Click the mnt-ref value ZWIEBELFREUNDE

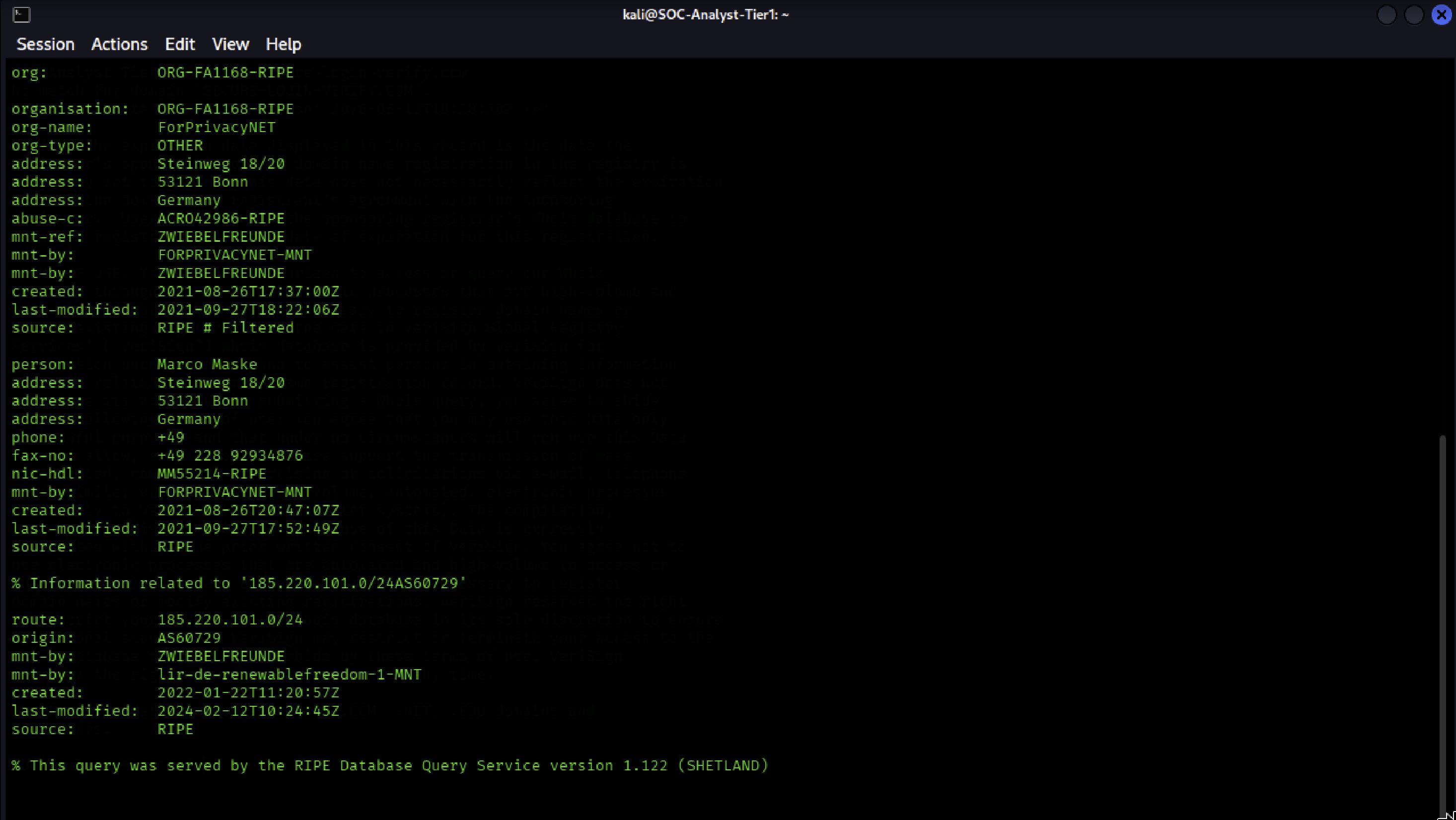click(221, 237)
